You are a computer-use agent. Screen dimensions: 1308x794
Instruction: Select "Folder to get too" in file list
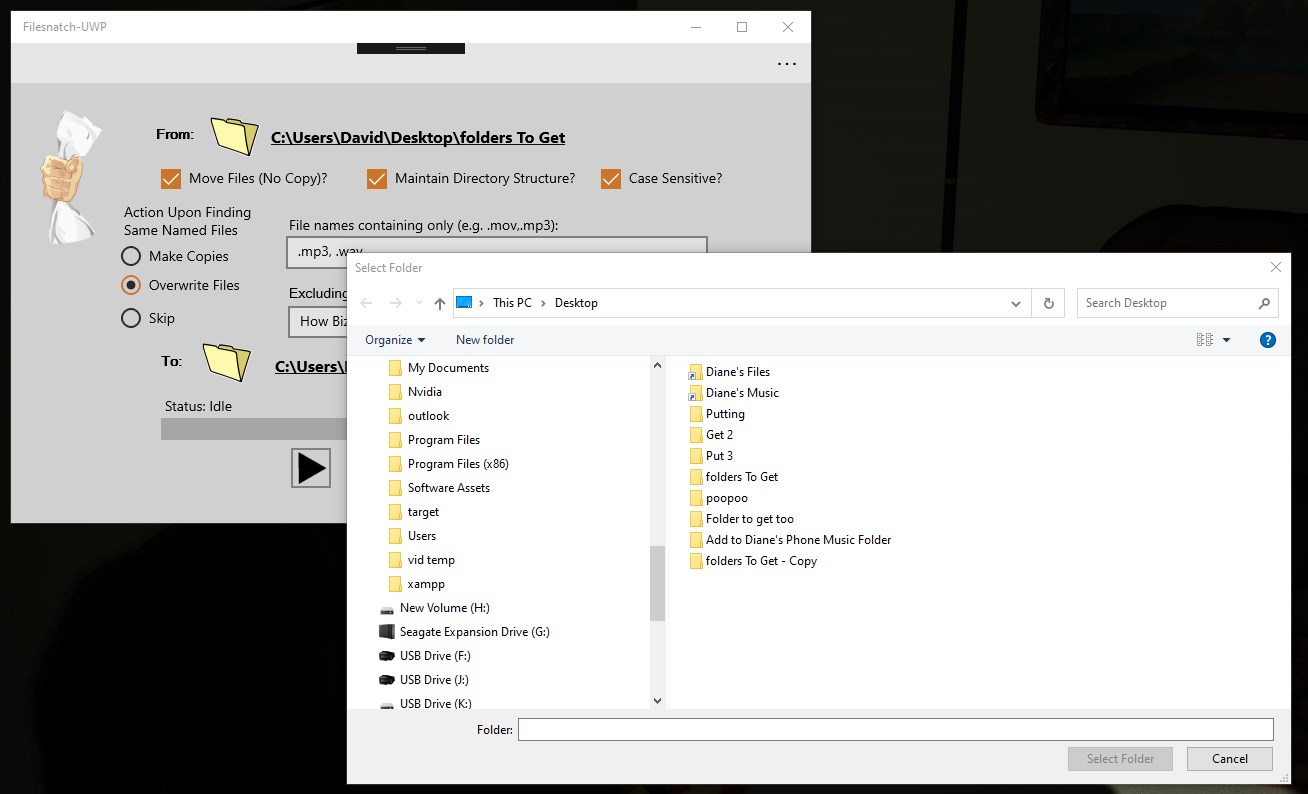tap(750, 519)
